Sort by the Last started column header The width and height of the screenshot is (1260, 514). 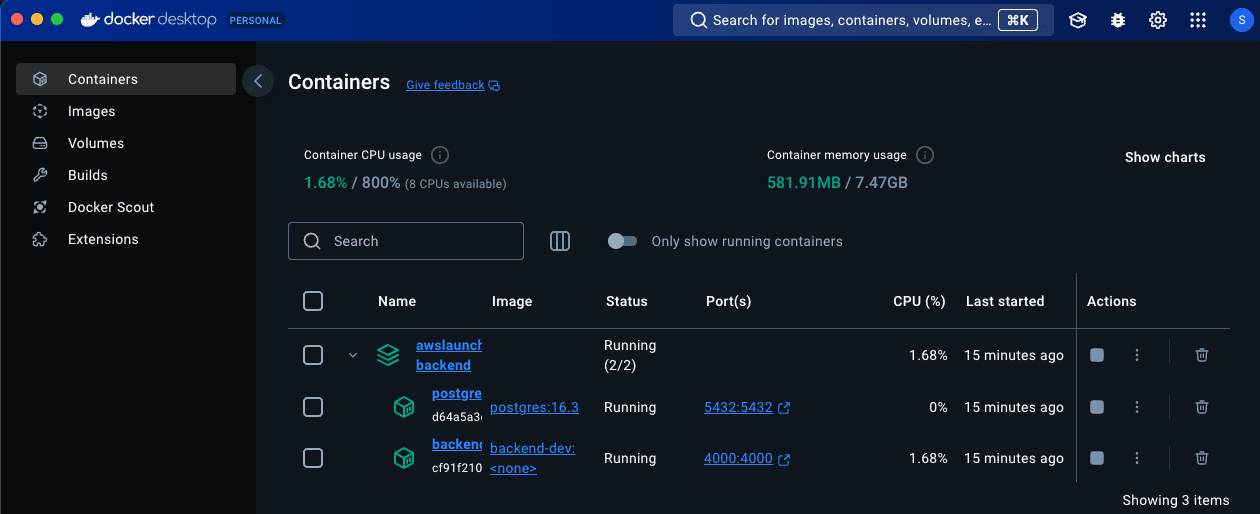click(x=1005, y=301)
